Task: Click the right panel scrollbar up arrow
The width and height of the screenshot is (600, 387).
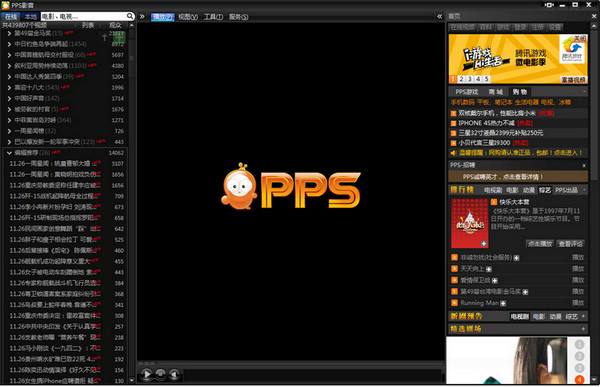Action: tap(594, 26)
